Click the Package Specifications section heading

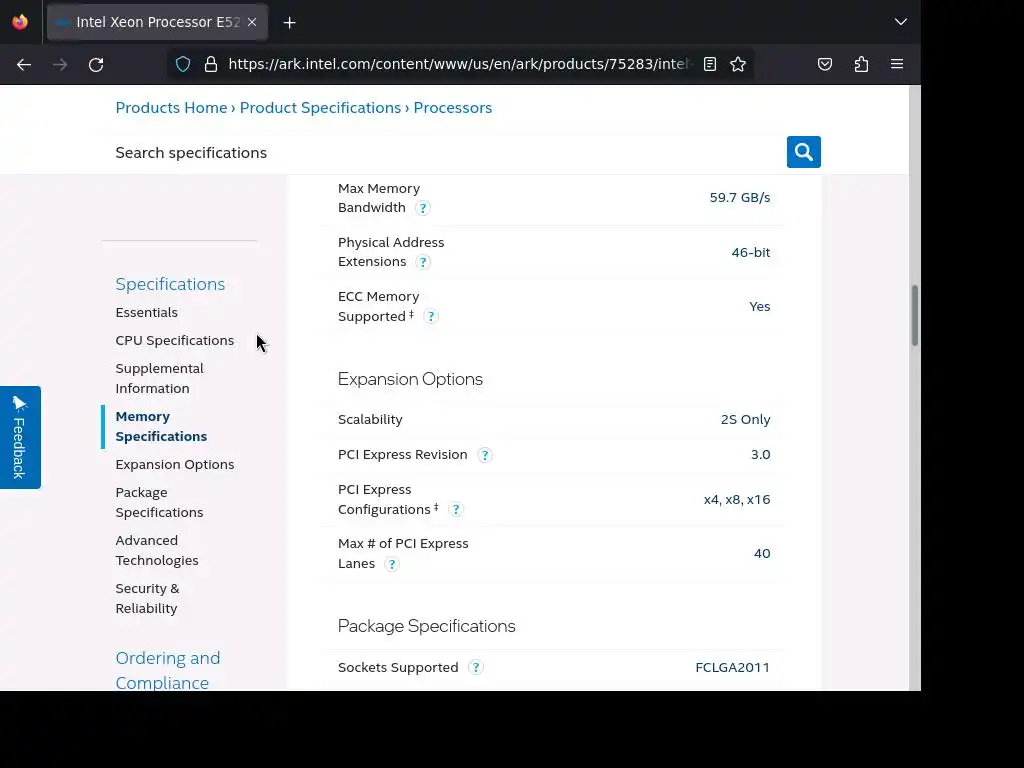(x=426, y=626)
